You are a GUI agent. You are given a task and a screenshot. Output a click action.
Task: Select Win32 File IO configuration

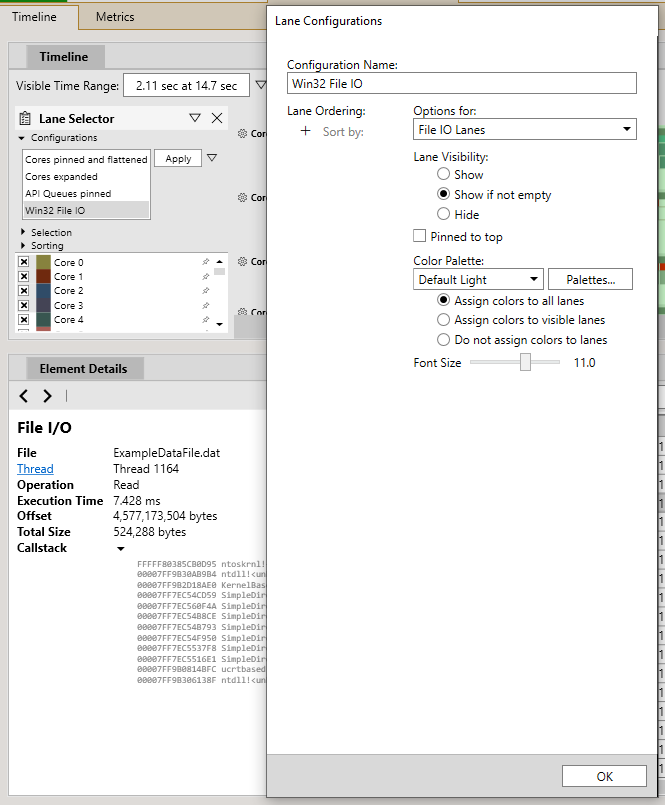point(86,210)
